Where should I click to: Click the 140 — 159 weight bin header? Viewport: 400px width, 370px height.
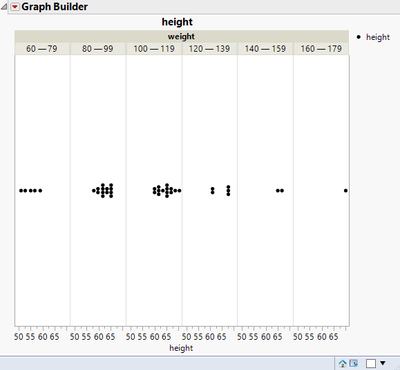[x=265, y=49]
